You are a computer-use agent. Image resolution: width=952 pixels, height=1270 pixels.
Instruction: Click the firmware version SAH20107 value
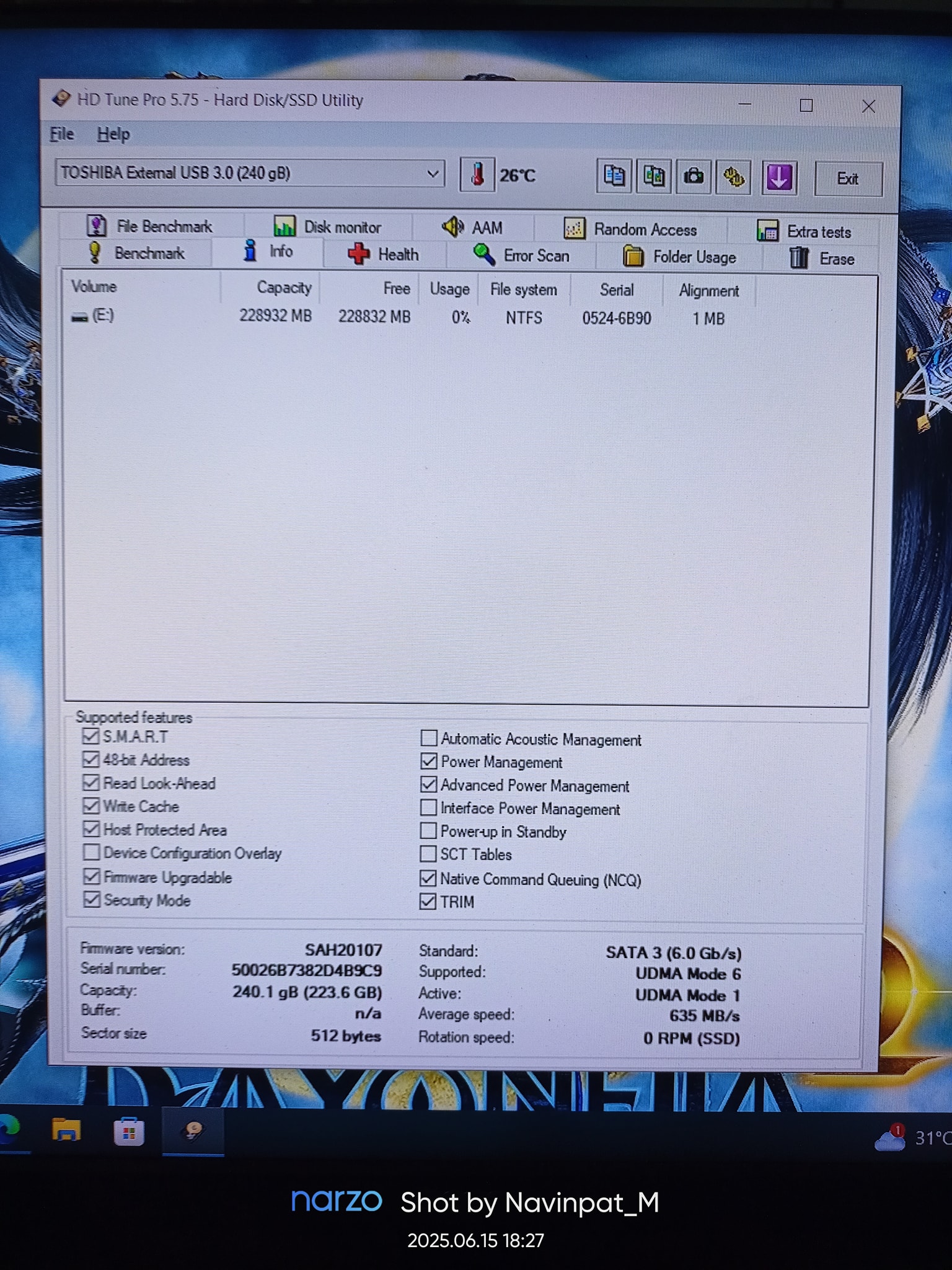click(343, 950)
